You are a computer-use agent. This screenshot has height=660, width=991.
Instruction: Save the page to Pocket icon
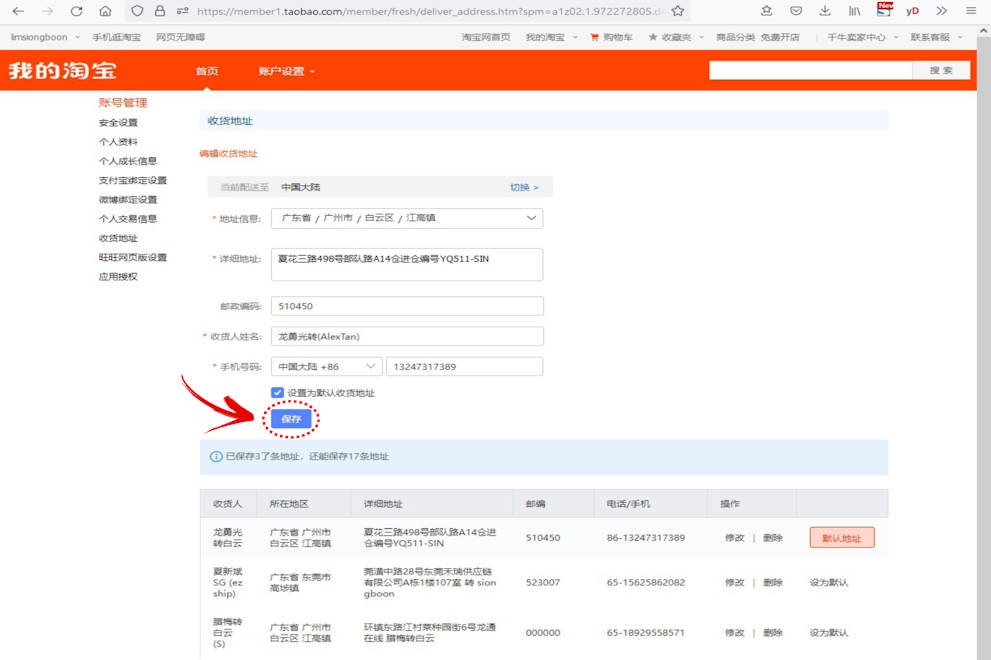[x=796, y=11]
